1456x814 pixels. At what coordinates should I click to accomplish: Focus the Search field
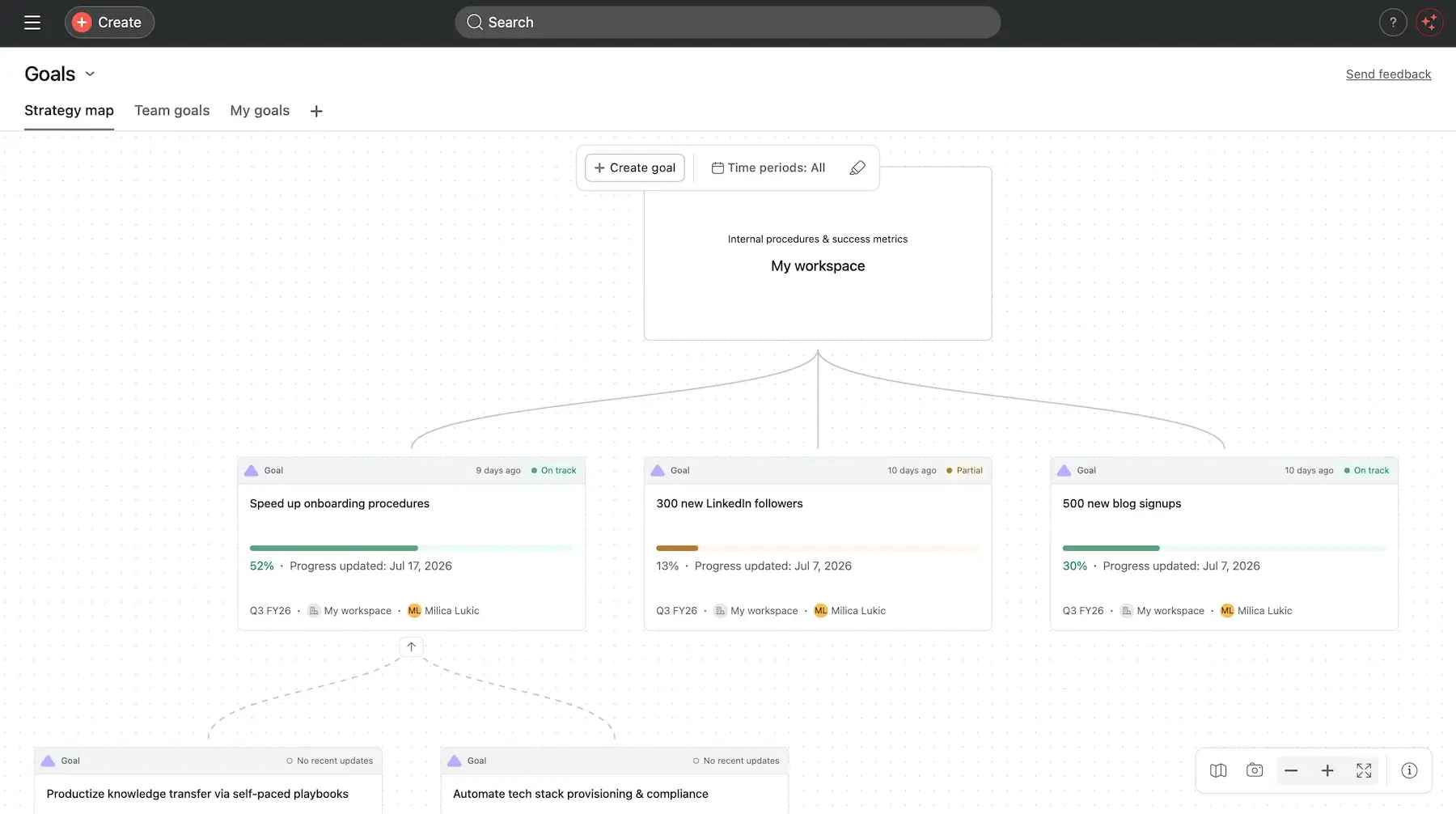coord(727,23)
